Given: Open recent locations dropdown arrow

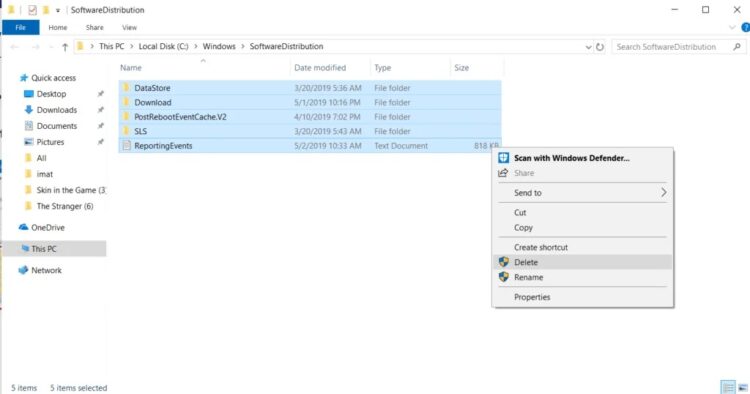Looking at the screenshot, I should click(51, 47).
